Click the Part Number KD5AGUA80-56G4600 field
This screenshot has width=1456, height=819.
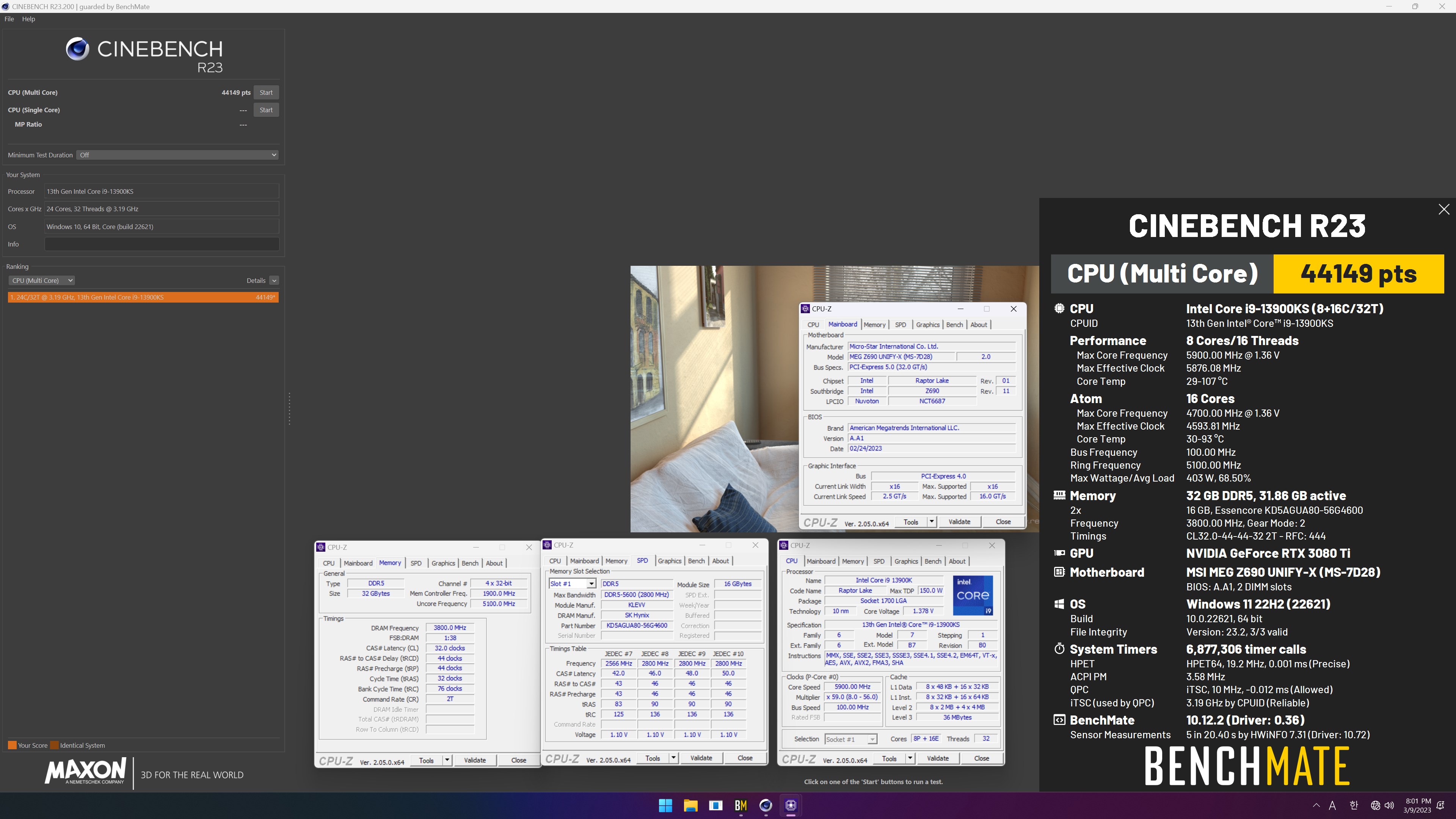click(637, 626)
